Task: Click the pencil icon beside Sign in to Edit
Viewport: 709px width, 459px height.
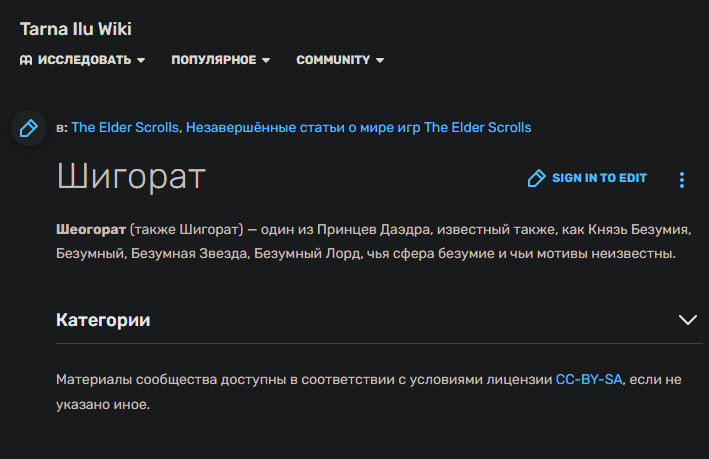Action: 537,178
